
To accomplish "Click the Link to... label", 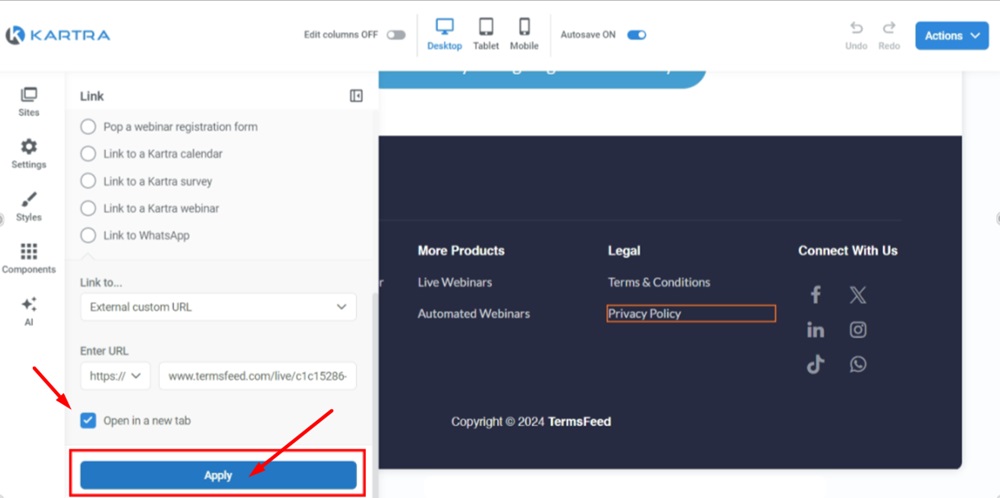I will 101,282.
